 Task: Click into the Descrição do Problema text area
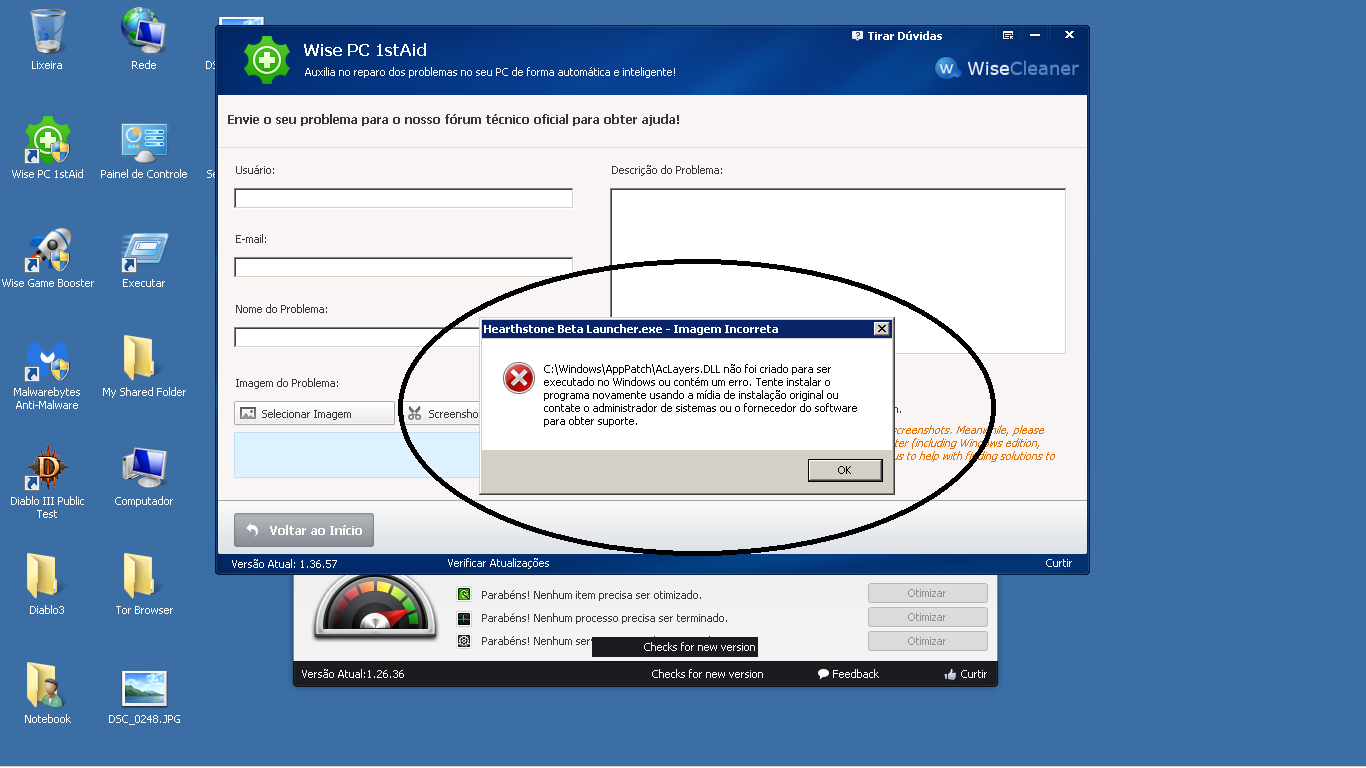click(838, 271)
